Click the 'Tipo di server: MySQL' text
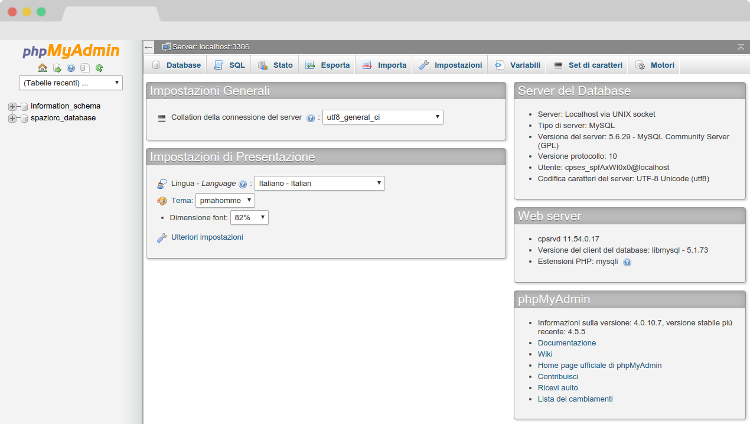Image resolution: width=750 pixels, height=424 pixels. pyautogui.click(x=576, y=125)
